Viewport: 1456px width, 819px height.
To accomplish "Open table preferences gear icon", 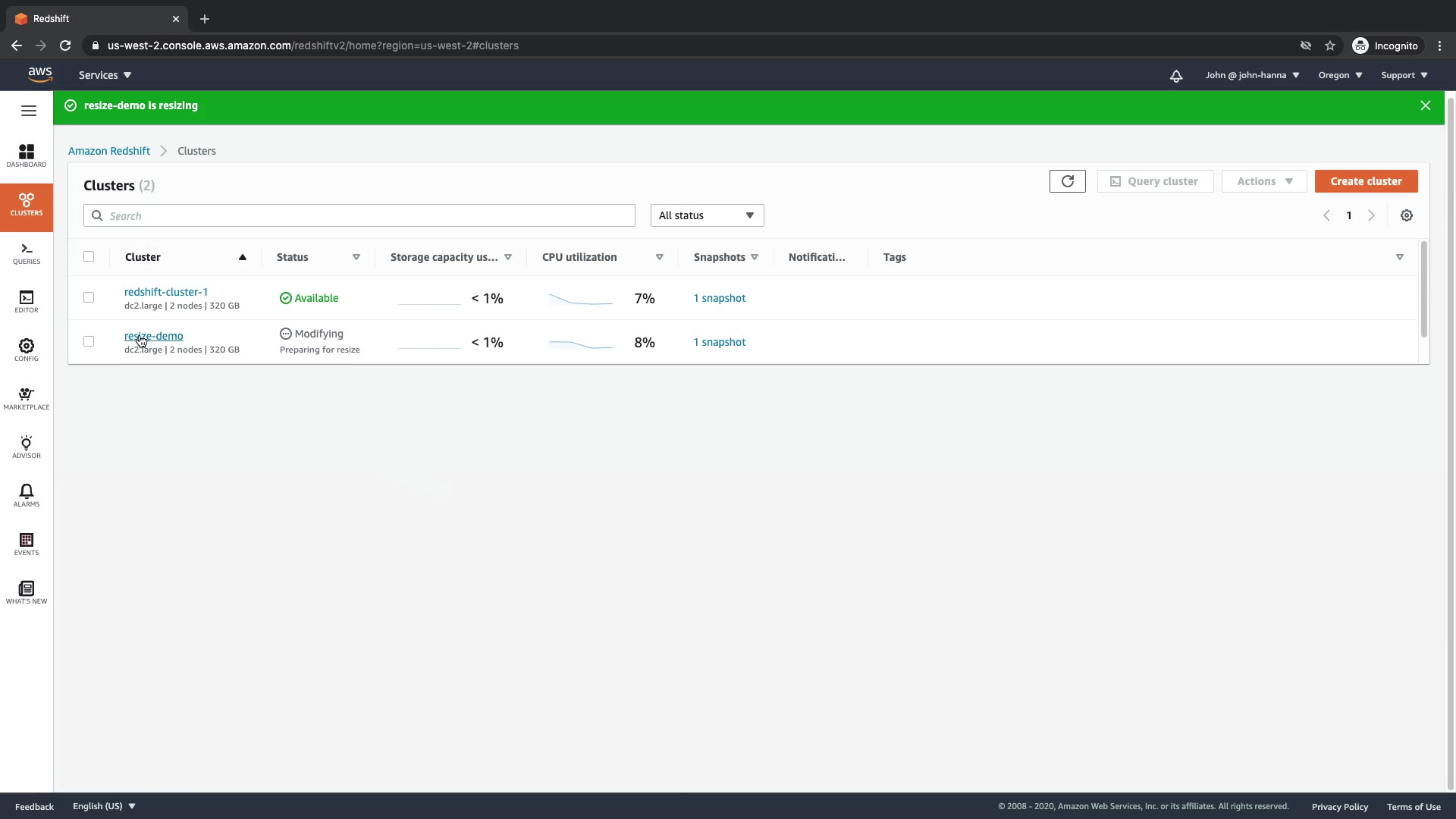I will point(1406,215).
